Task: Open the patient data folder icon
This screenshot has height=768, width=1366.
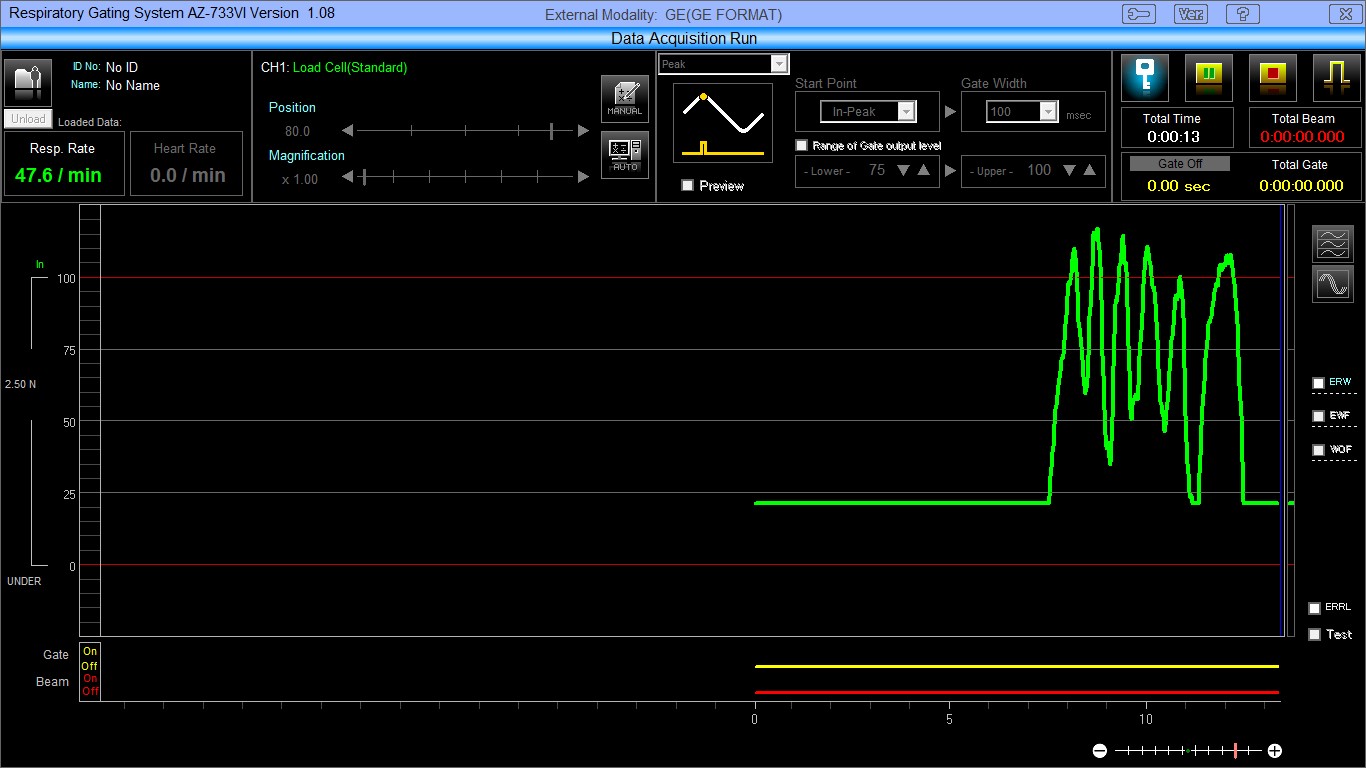Action: [x=28, y=82]
